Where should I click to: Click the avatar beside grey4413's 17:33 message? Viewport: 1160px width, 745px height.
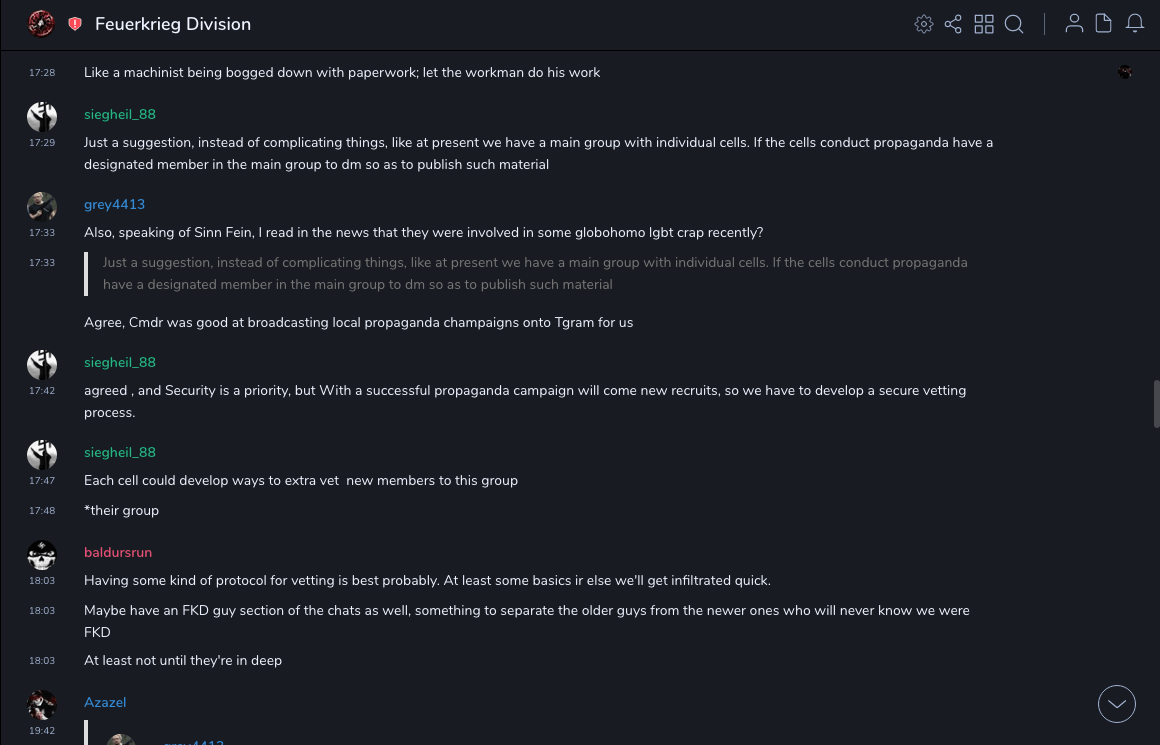(42, 207)
